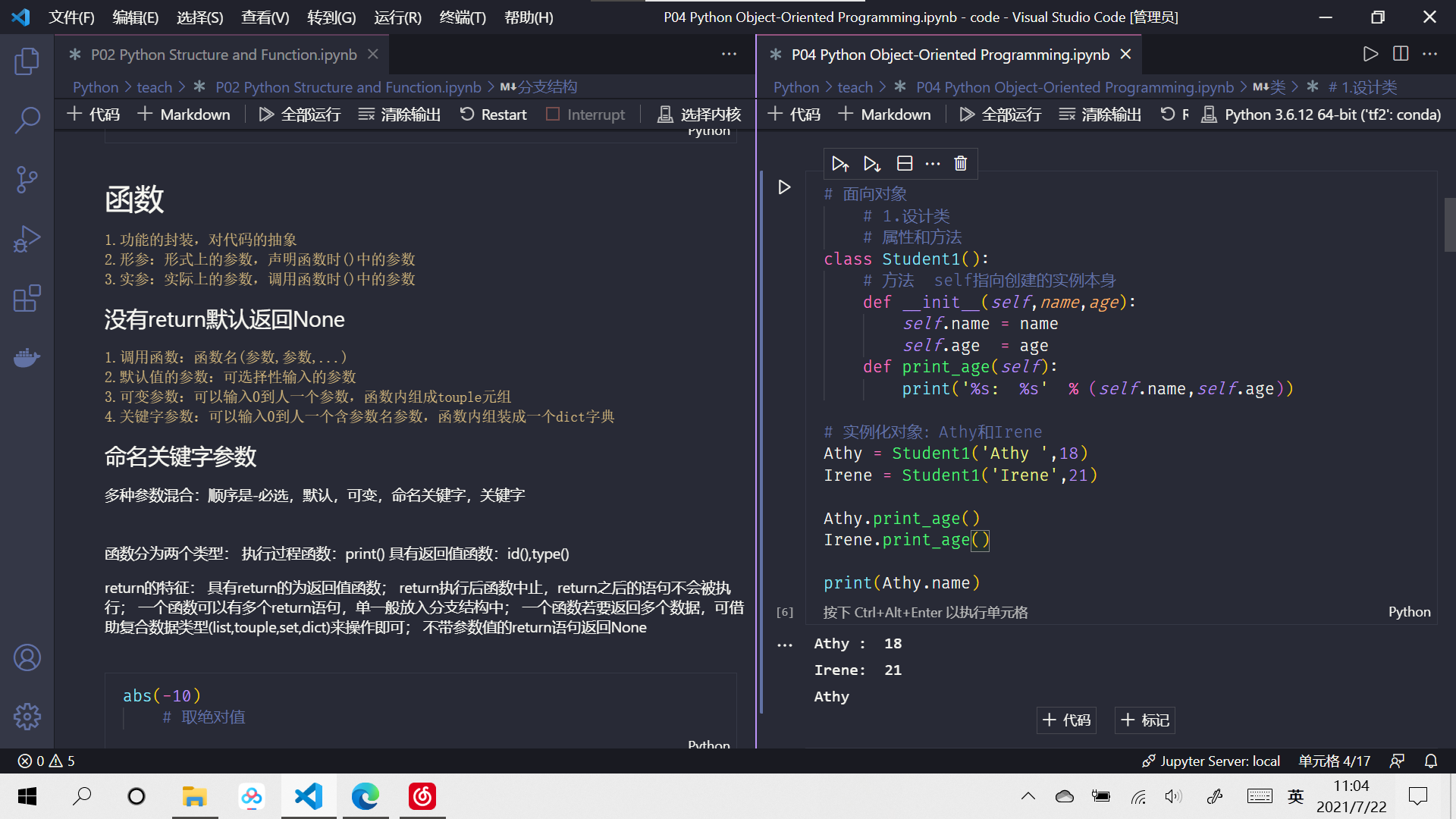1456x819 pixels.
Task: Open the 运行(R) menu
Action: tap(397, 17)
